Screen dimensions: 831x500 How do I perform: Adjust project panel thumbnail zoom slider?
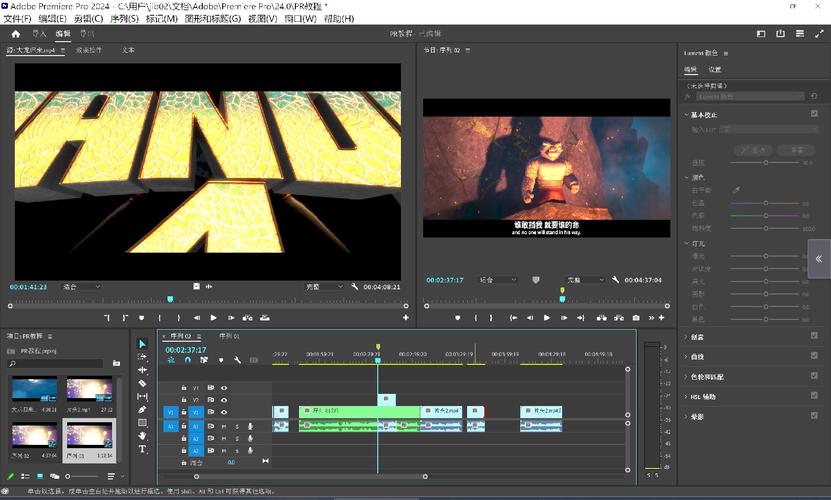click(x=82, y=476)
